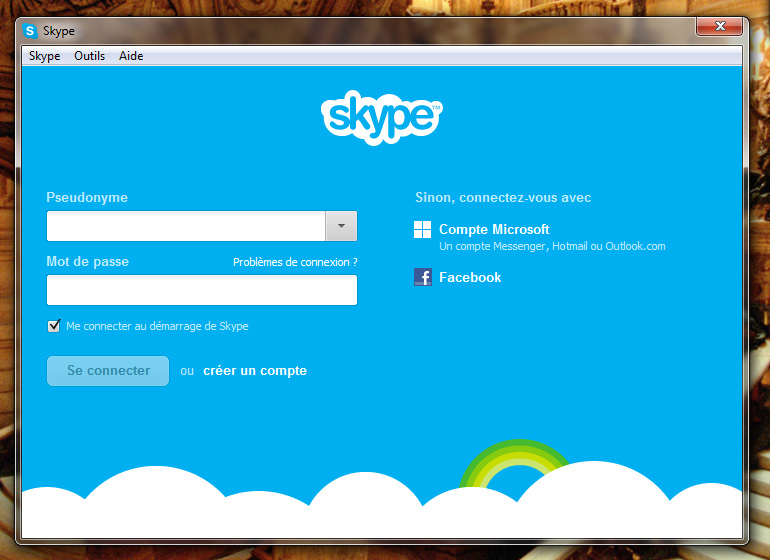Click the Skype icon in title bar
The height and width of the screenshot is (560, 770).
click(30, 31)
